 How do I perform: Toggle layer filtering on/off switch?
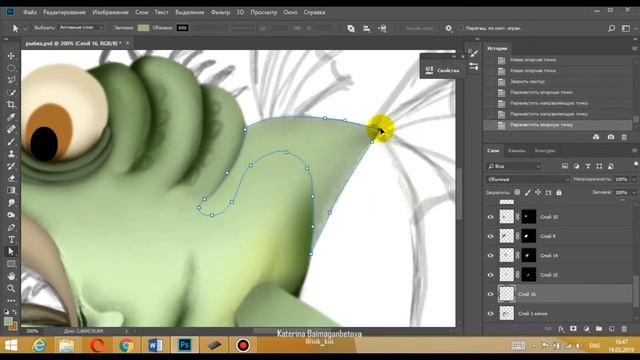coord(636,164)
